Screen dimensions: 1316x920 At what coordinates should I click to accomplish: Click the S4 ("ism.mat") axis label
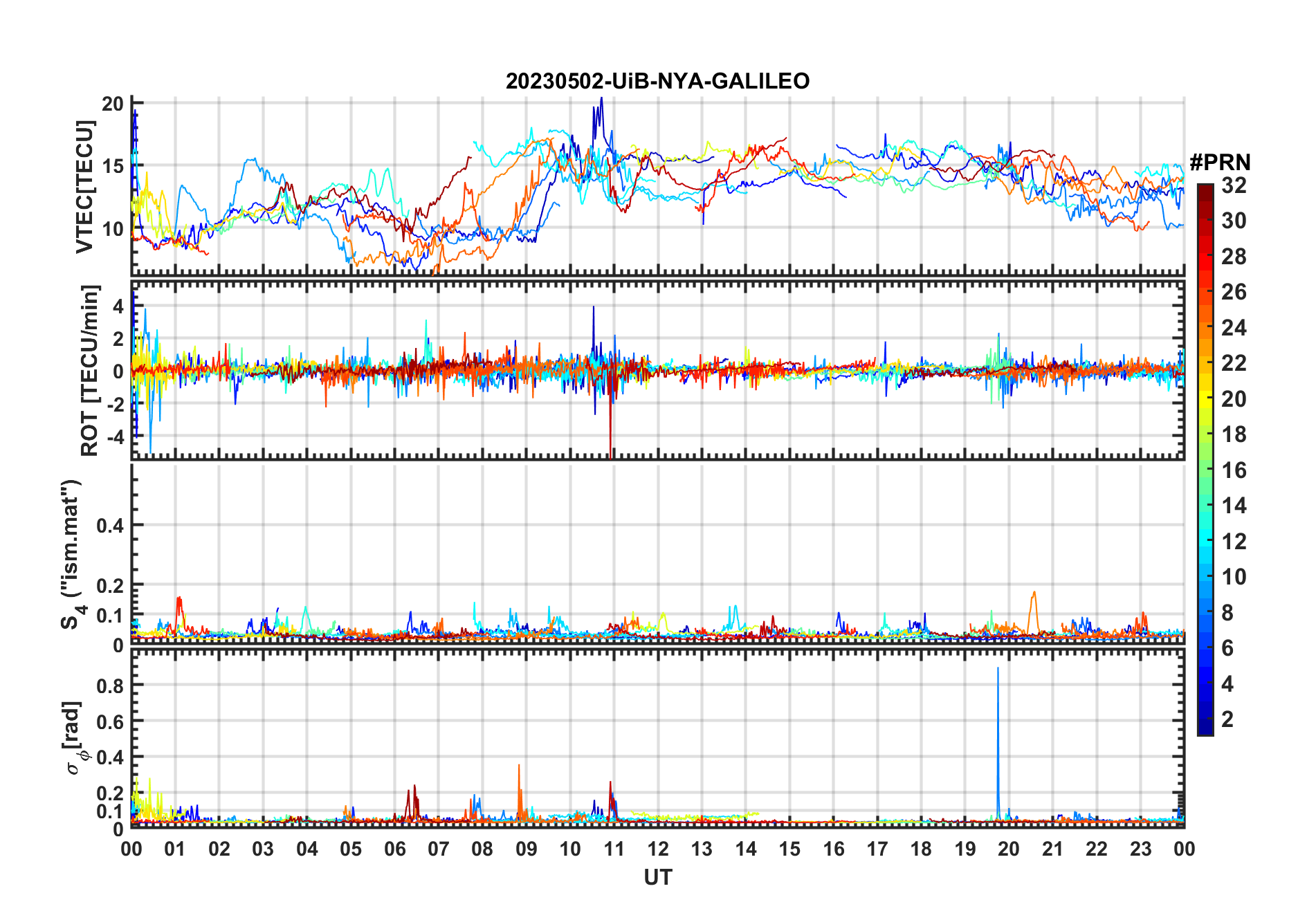tap(72, 554)
